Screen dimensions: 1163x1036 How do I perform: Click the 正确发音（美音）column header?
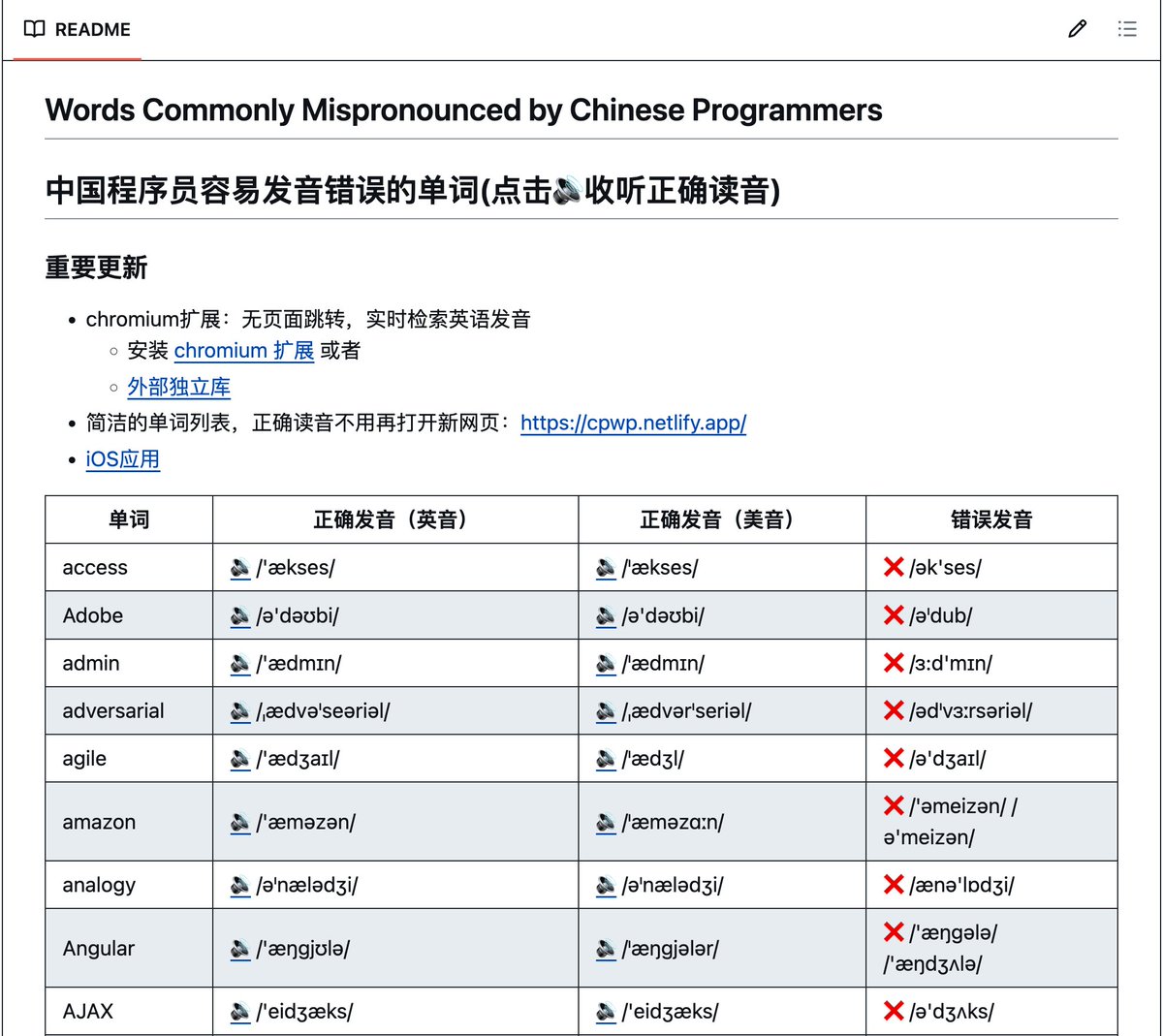[722, 520]
